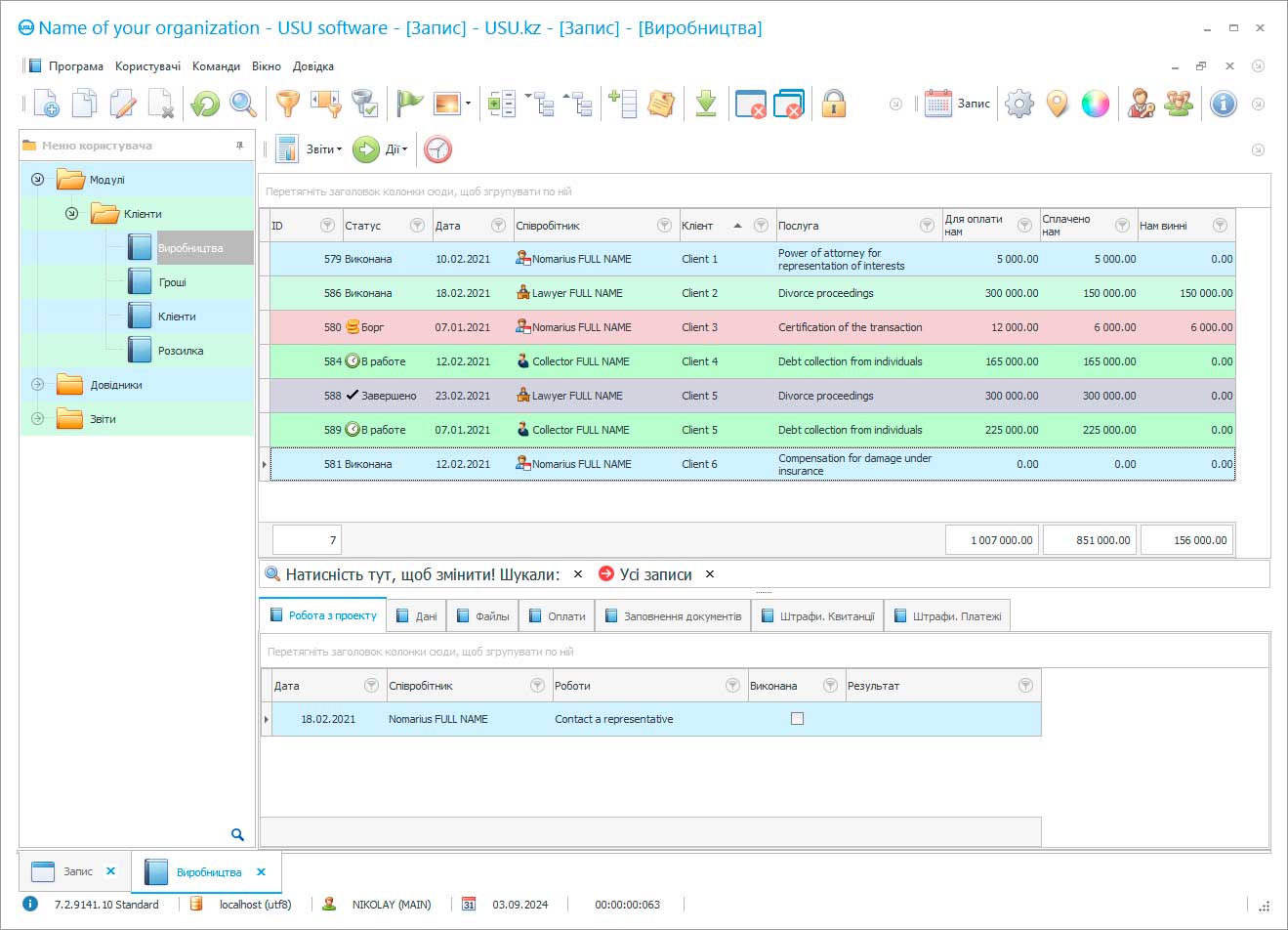Click the green flag icon

pos(410,104)
